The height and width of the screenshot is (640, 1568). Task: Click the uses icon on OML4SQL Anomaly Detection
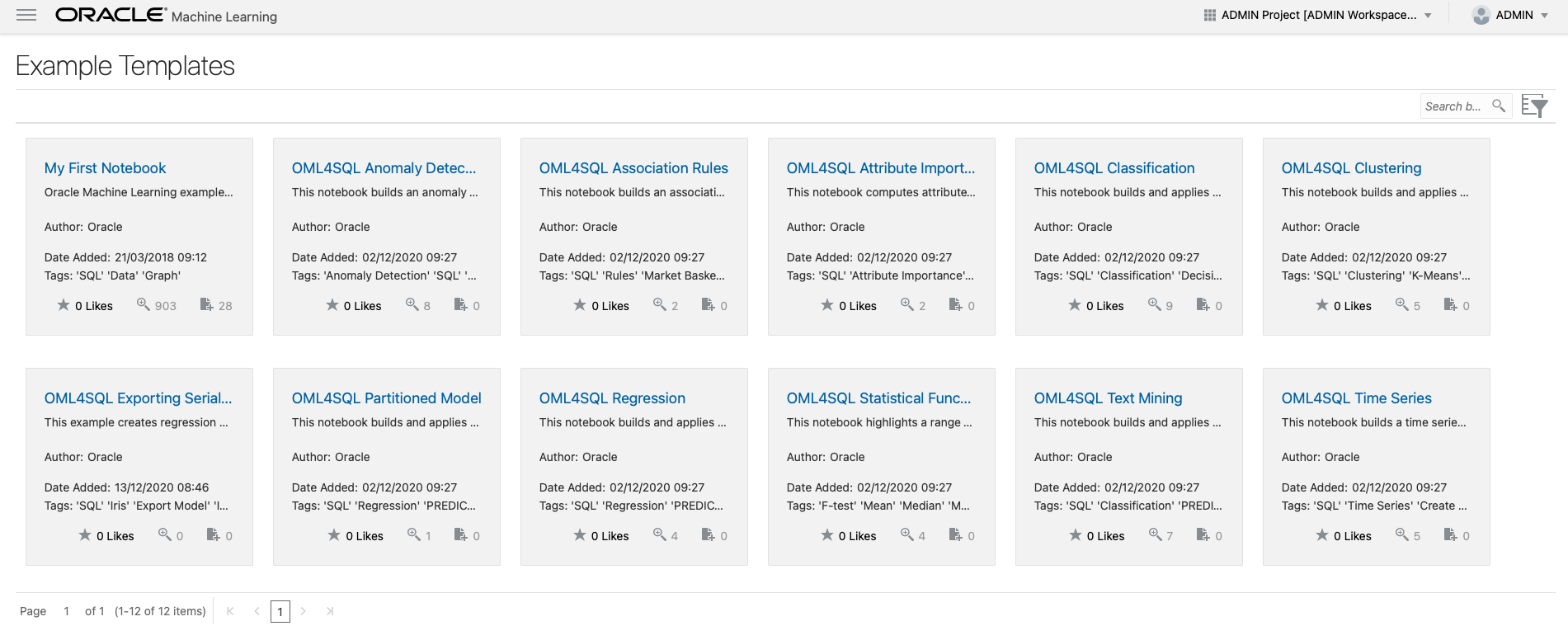pos(461,304)
